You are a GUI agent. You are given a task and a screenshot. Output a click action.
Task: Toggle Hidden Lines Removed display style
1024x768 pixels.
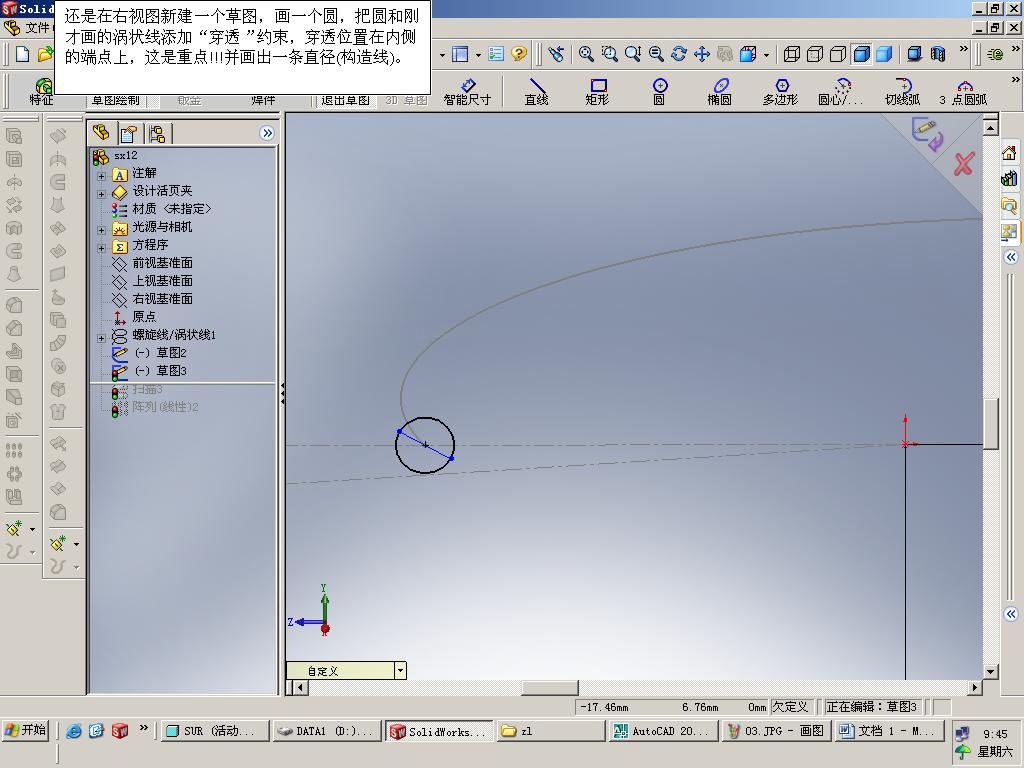[x=838, y=54]
